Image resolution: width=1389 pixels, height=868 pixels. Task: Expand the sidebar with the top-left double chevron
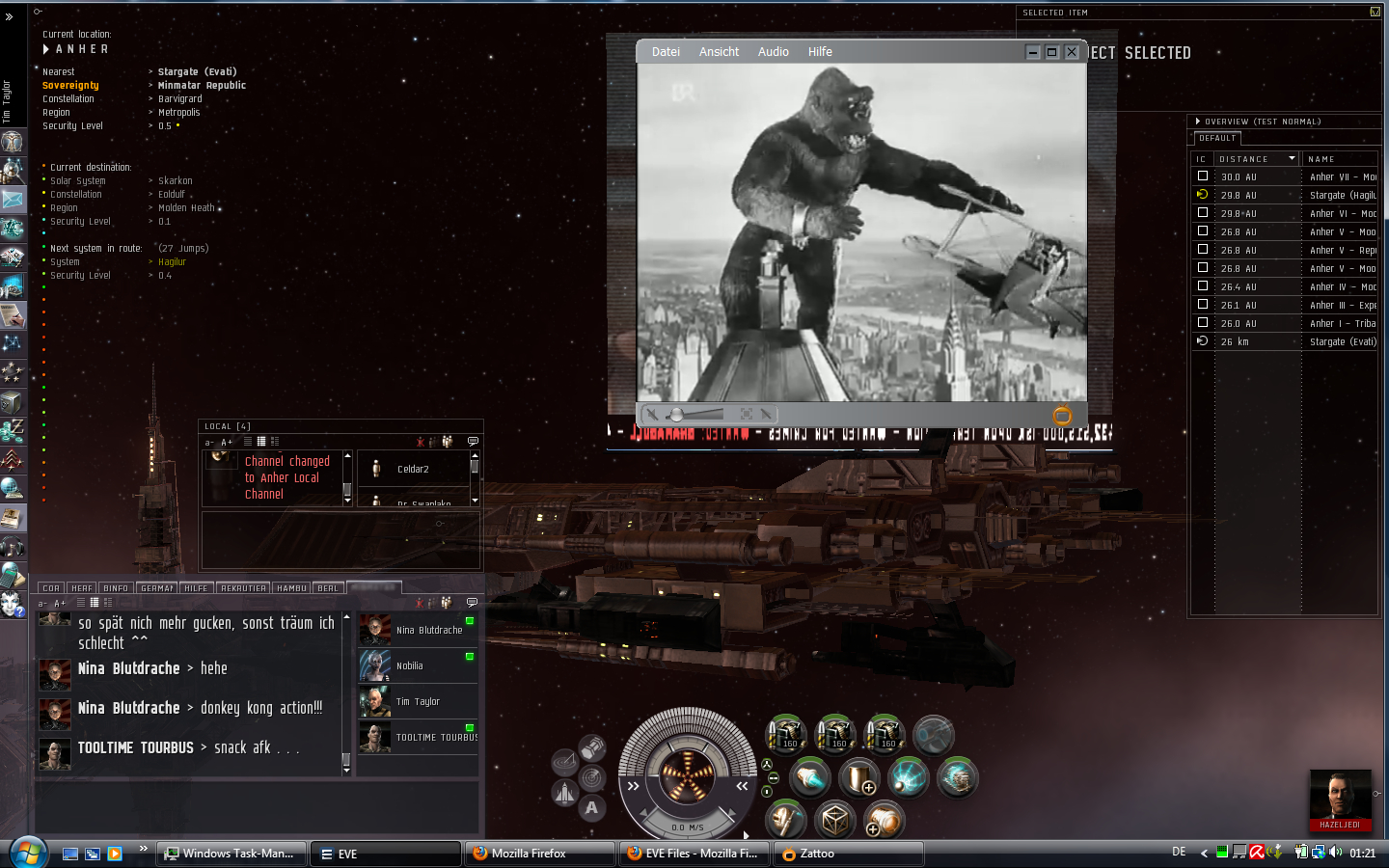(9, 16)
